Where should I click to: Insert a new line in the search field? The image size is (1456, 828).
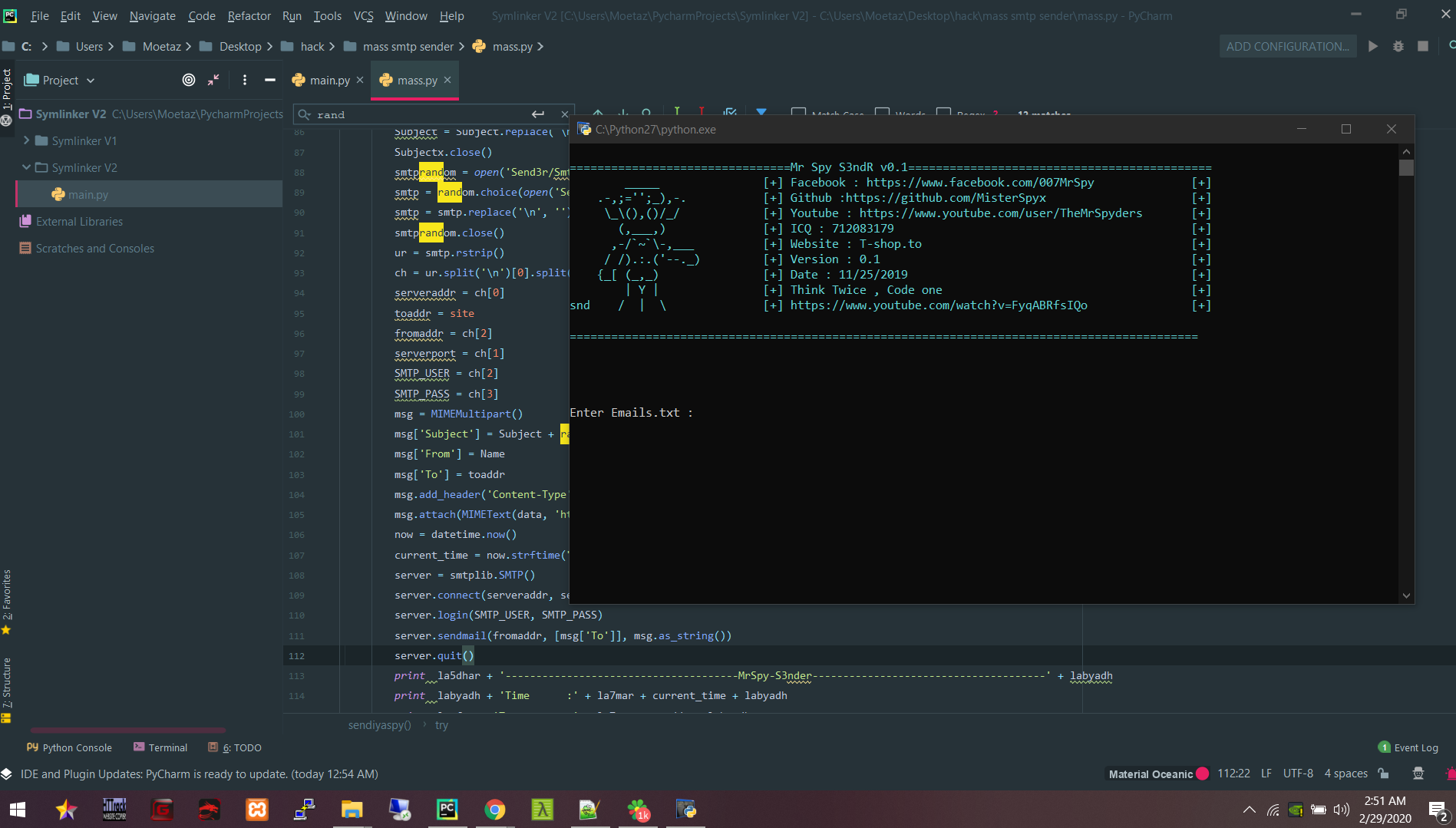click(538, 114)
